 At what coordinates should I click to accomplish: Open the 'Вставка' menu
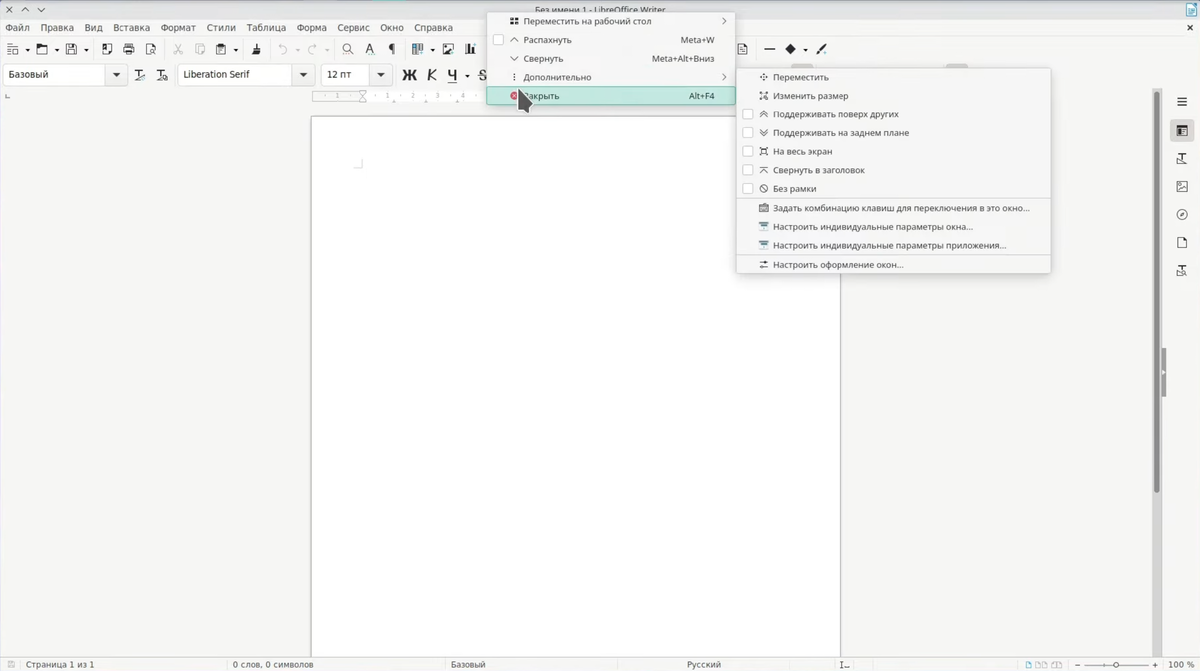(131, 27)
